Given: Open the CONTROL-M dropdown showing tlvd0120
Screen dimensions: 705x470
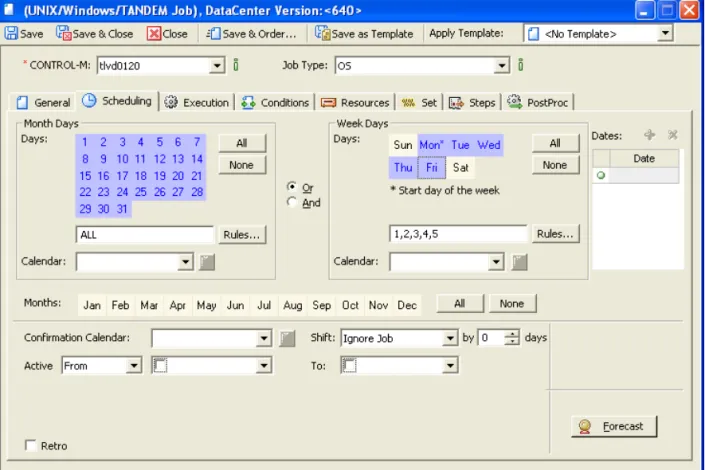Looking at the screenshot, I should click(x=217, y=66).
